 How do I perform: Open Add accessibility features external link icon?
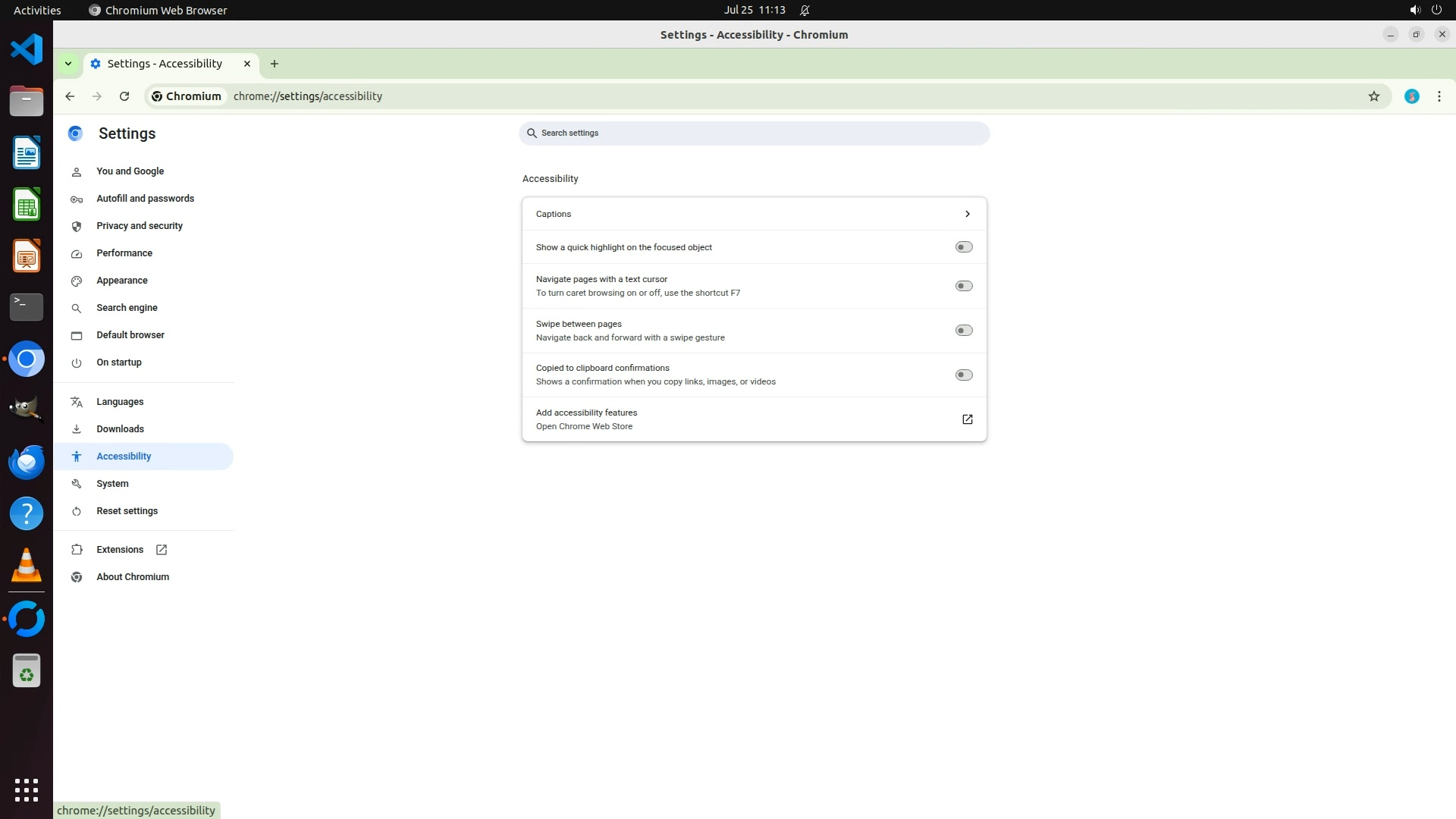(x=967, y=419)
